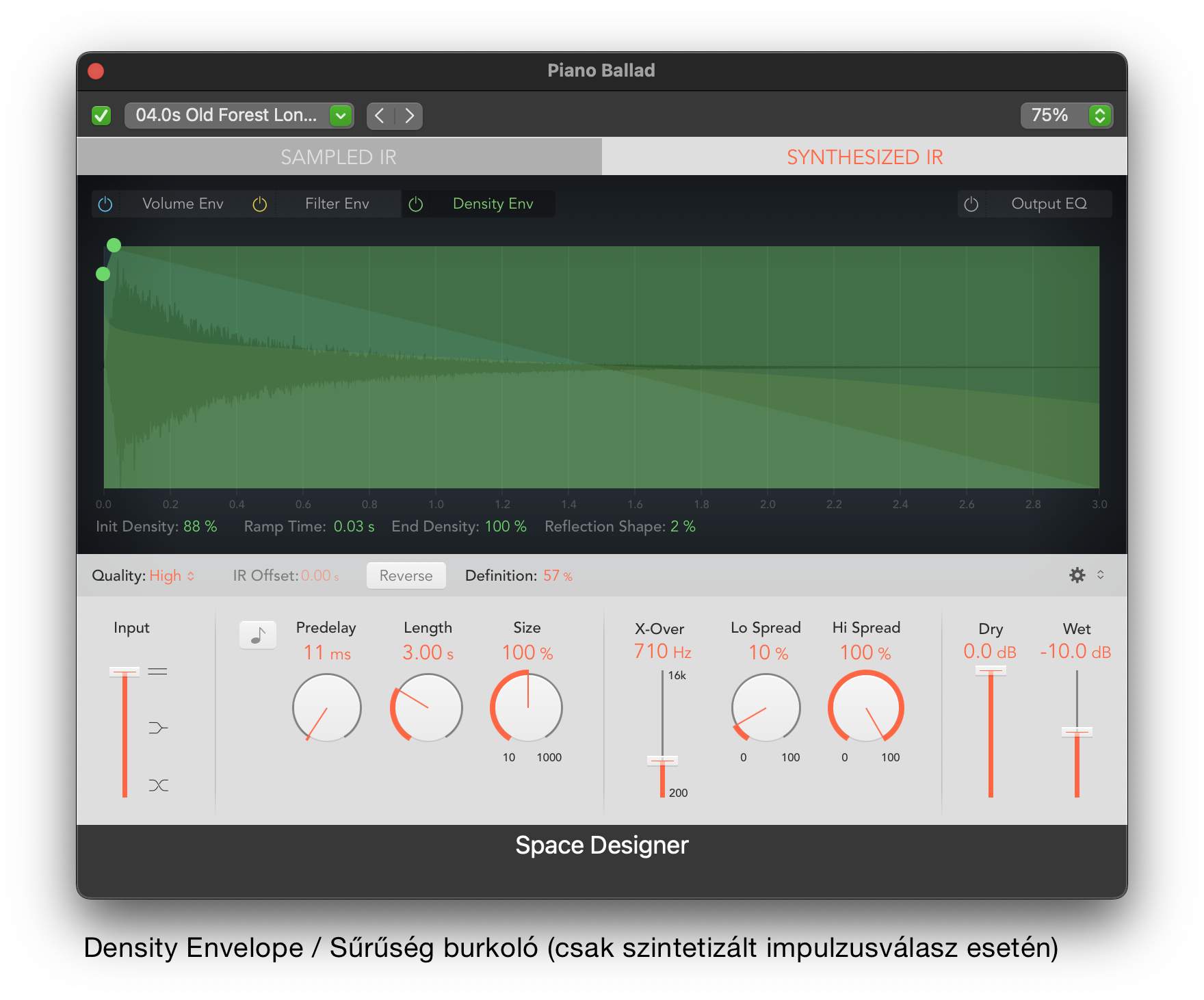Click the Length knob
1204x1000 pixels.
tap(427, 708)
